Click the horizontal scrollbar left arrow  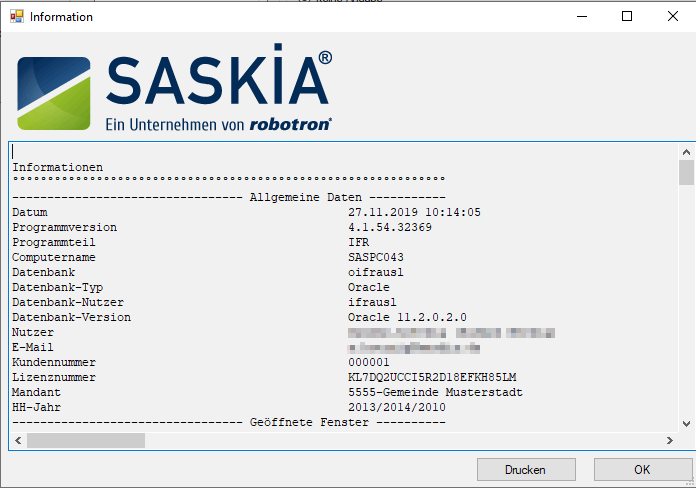tap(18, 440)
